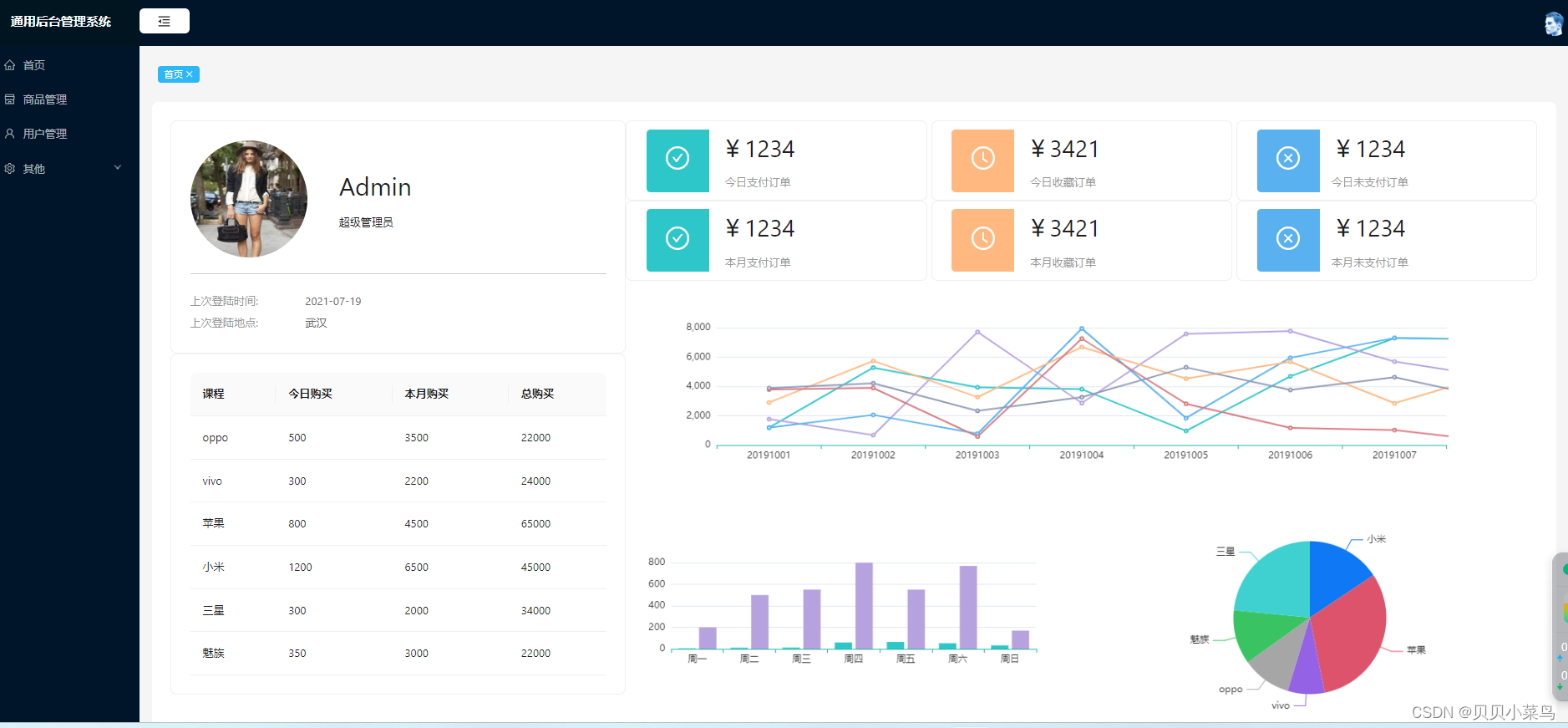Select the 魅族 table row name
Image resolution: width=1568 pixels, height=728 pixels.
pos(213,653)
